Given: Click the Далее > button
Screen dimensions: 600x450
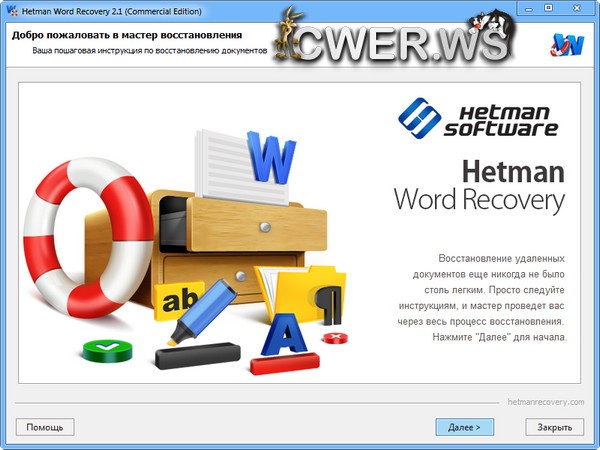Looking at the screenshot, I should tap(464, 427).
